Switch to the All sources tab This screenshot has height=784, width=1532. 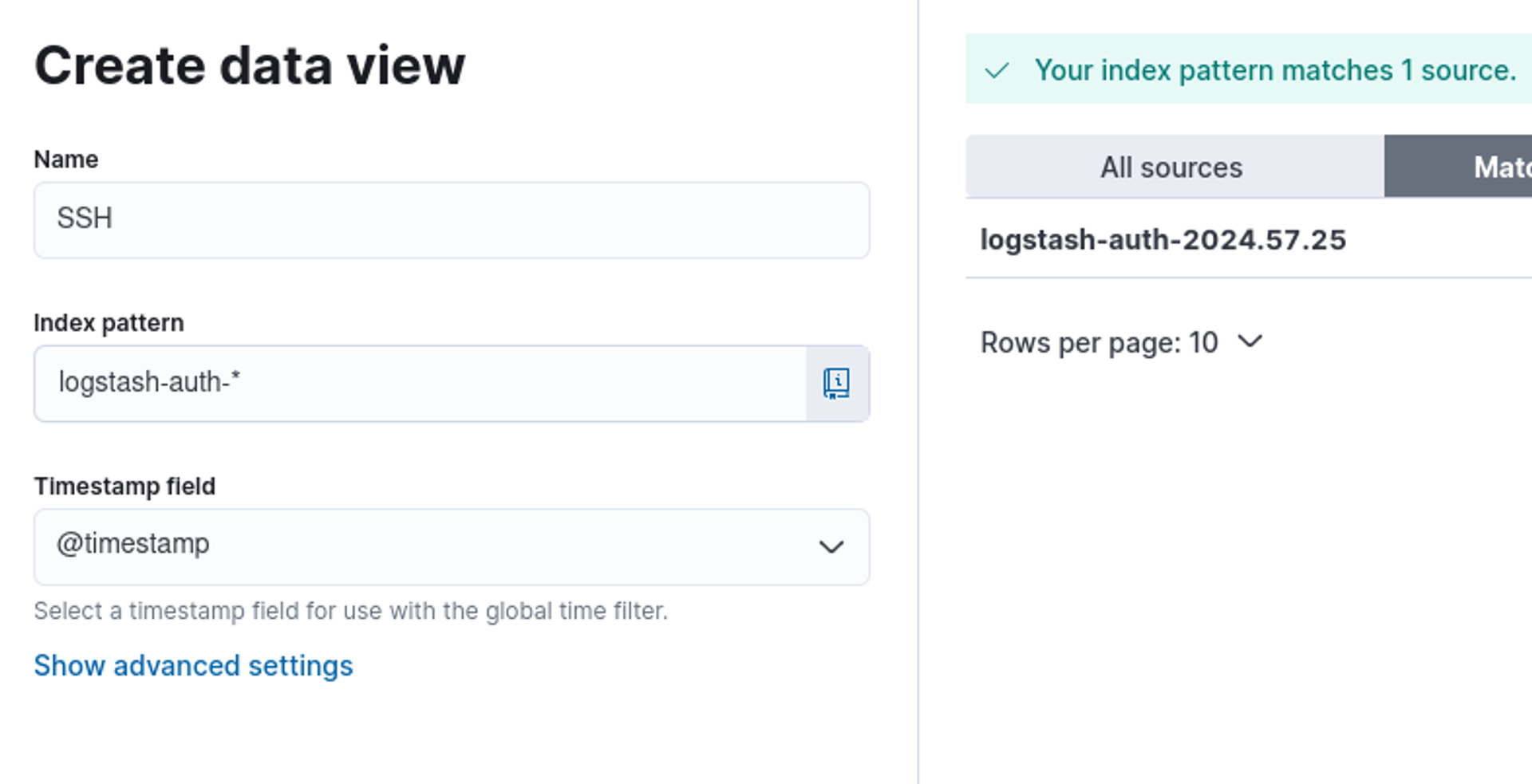click(x=1171, y=167)
